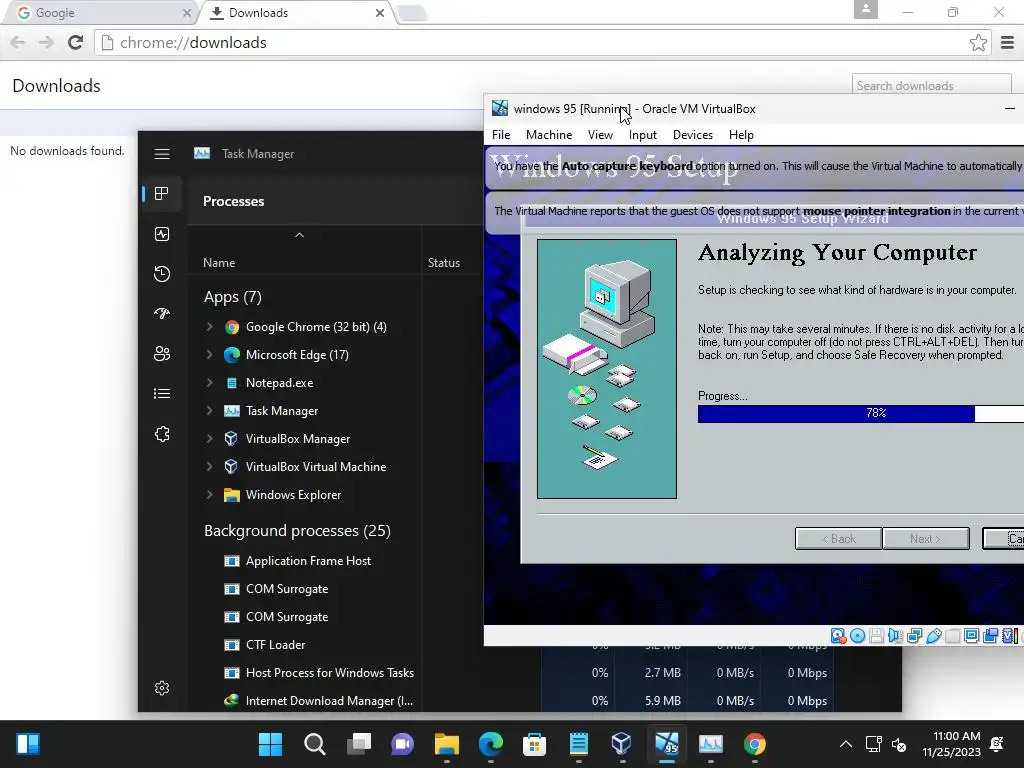
Task: Open Microsoft Store from taskbar
Action: [x=534, y=744]
